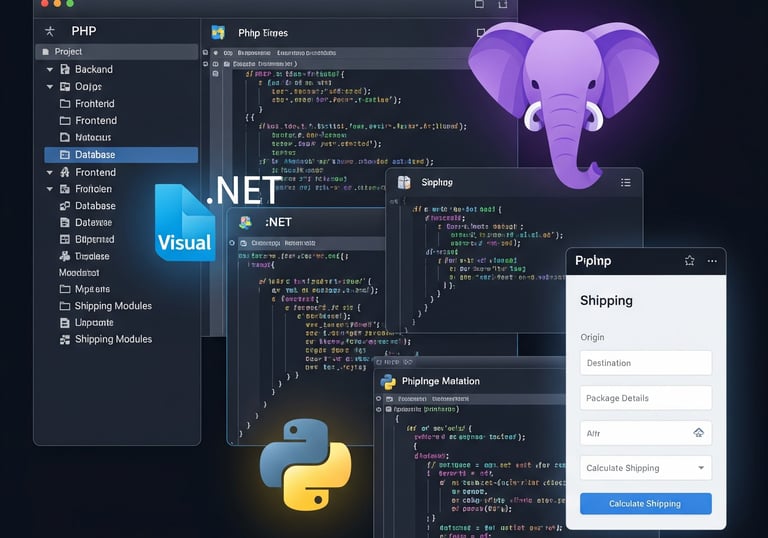Click the folder icon of the Shipping Modules folder row
The height and width of the screenshot is (538, 768).
(65, 306)
